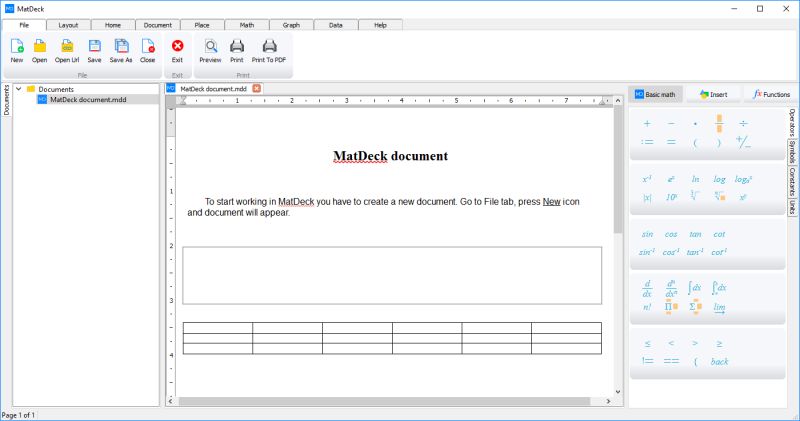The width and height of the screenshot is (800, 421).
Task: Insert the assignment := operator
Action: [x=647, y=142]
